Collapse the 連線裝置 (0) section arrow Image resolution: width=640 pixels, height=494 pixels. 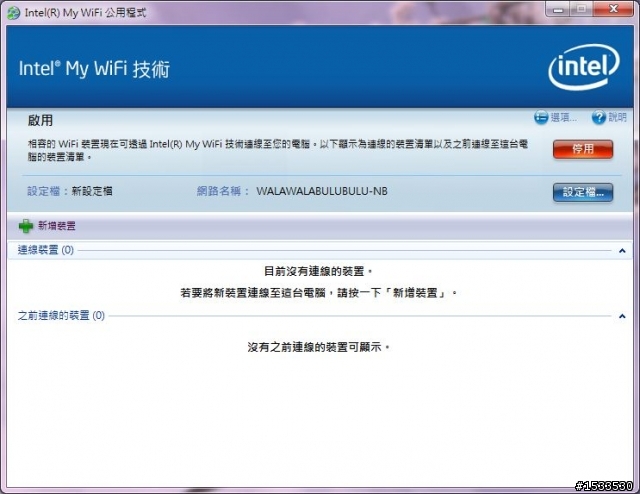click(x=622, y=251)
